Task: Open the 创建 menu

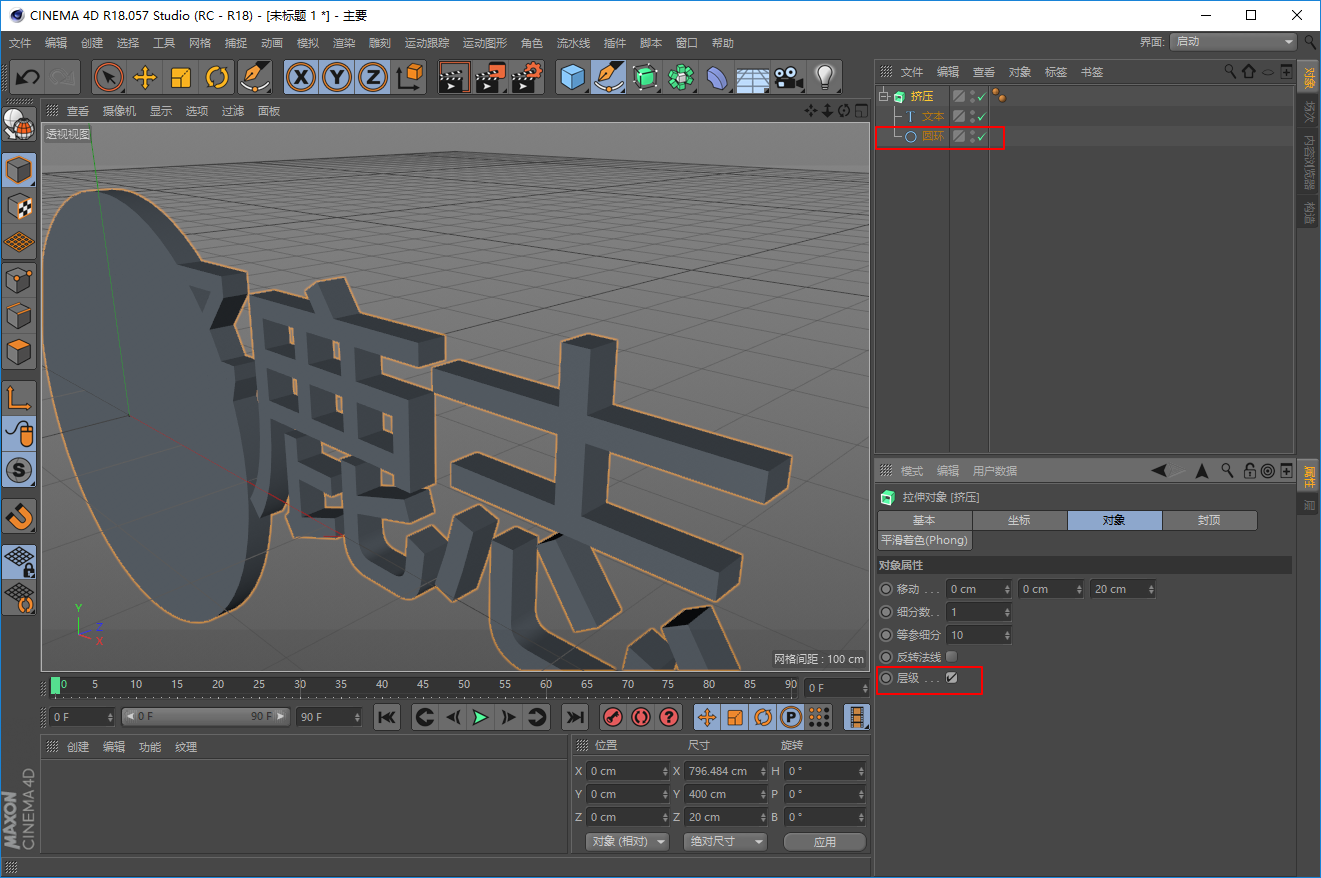Action: click(x=92, y=43)
